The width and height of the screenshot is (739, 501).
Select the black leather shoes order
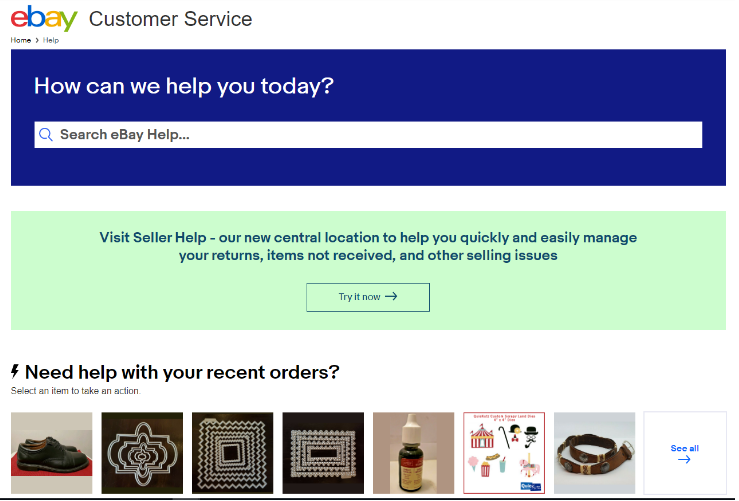52,453
